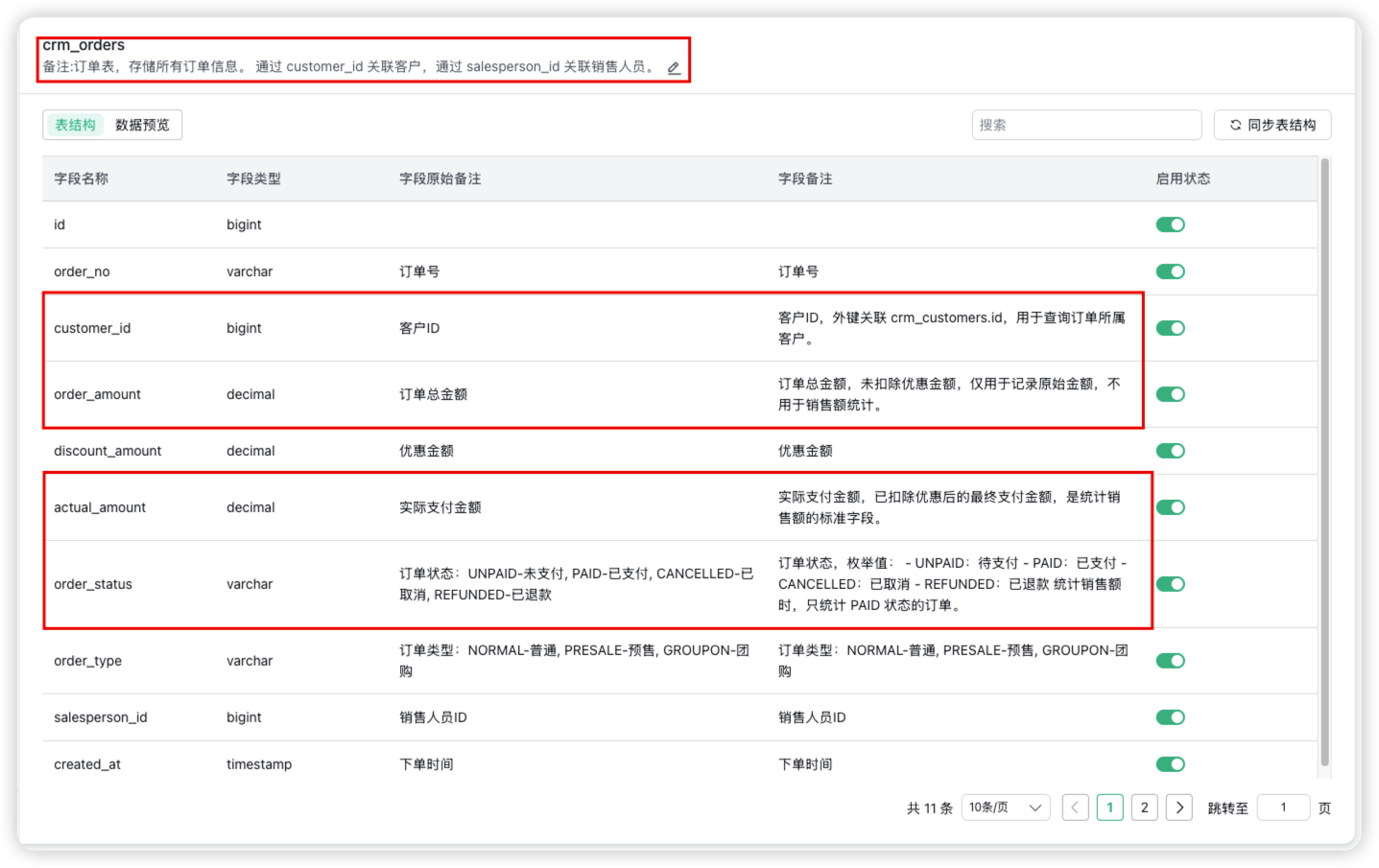Click the refresh icon on 同步表结构 button
This screenshot has height=868, width=1379.
click(1237, 124)
